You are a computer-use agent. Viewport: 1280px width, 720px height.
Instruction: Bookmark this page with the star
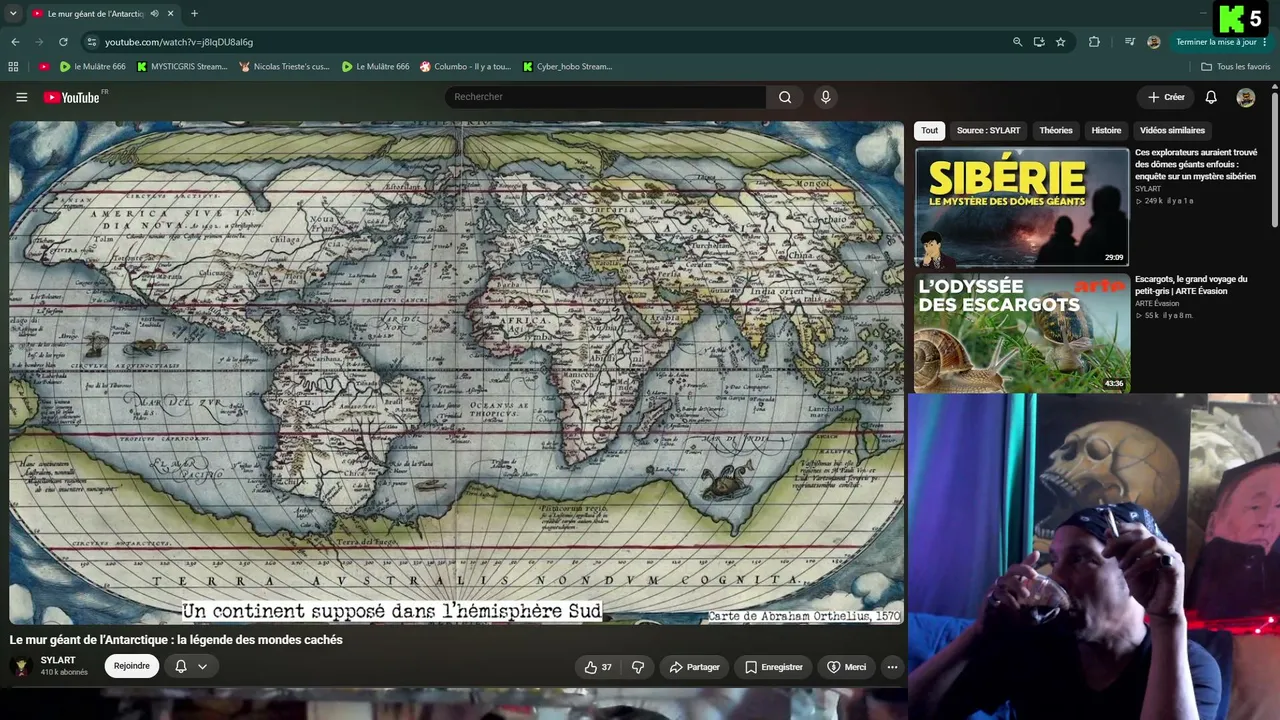pos(1061,42)
